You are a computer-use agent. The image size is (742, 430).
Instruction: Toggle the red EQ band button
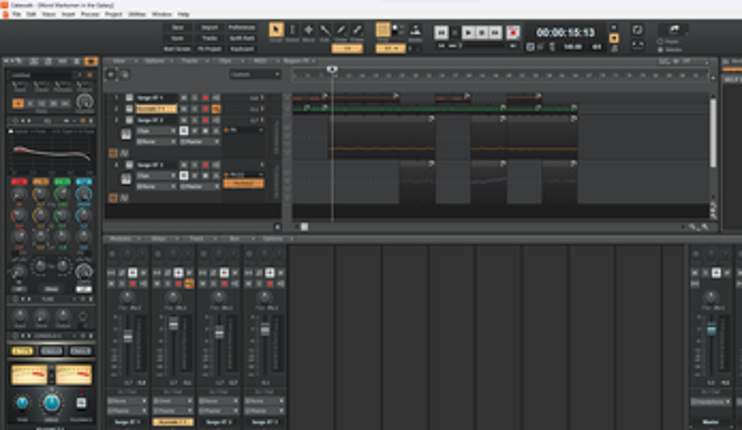pos(19,182)
